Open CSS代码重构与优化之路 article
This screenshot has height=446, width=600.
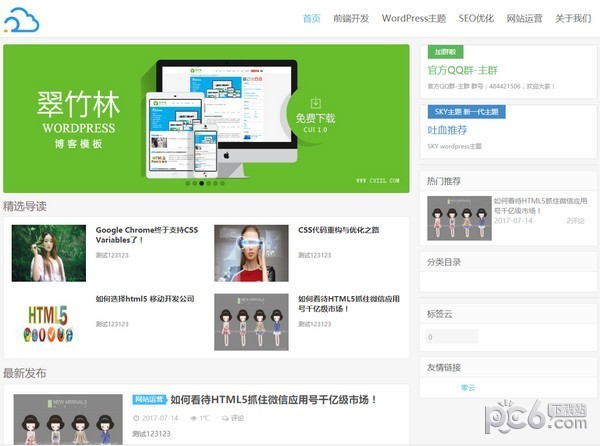tap(339, 230)
